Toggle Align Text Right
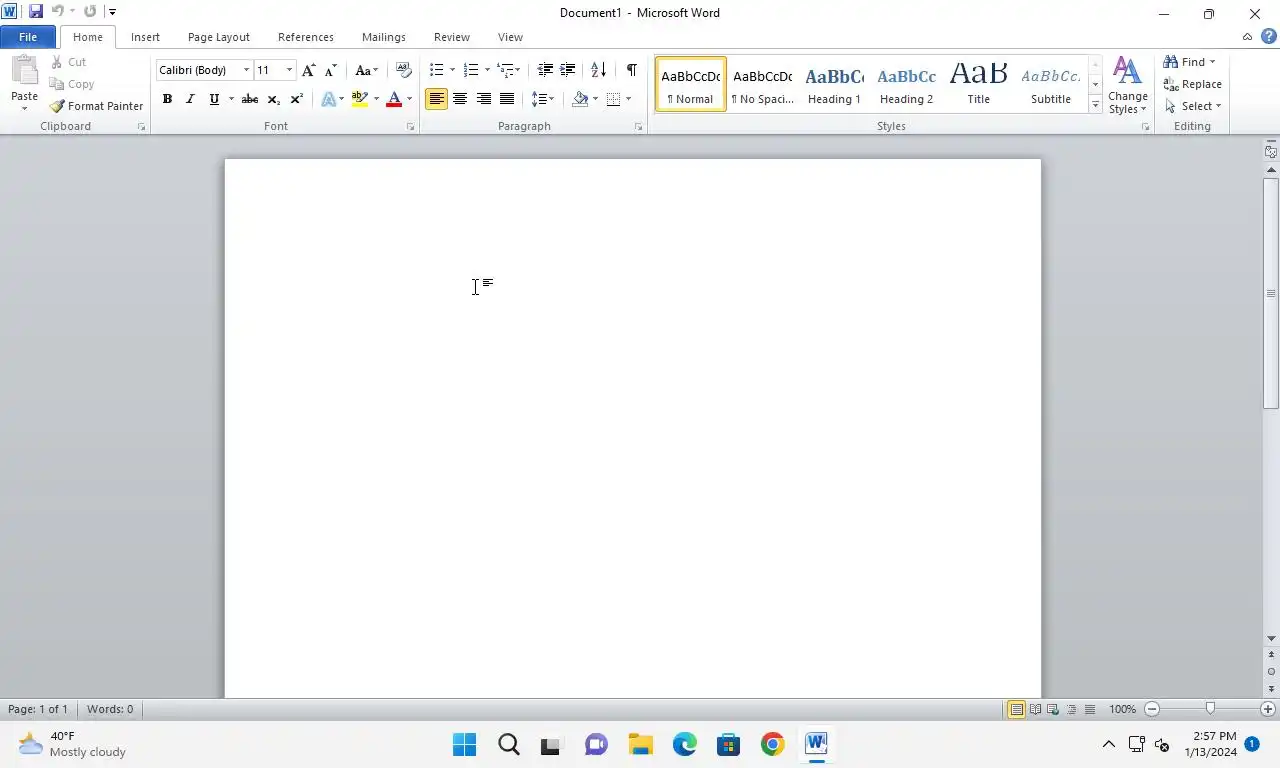Image resolution: width=1280 pixels, height=768 pixels. [483, 99]
